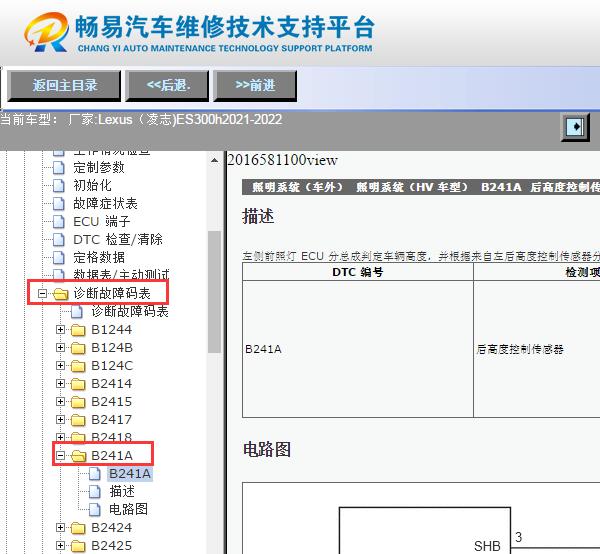Click the 2016581100view text
This screenshot has width=600, height=554.
pos(282,160)
